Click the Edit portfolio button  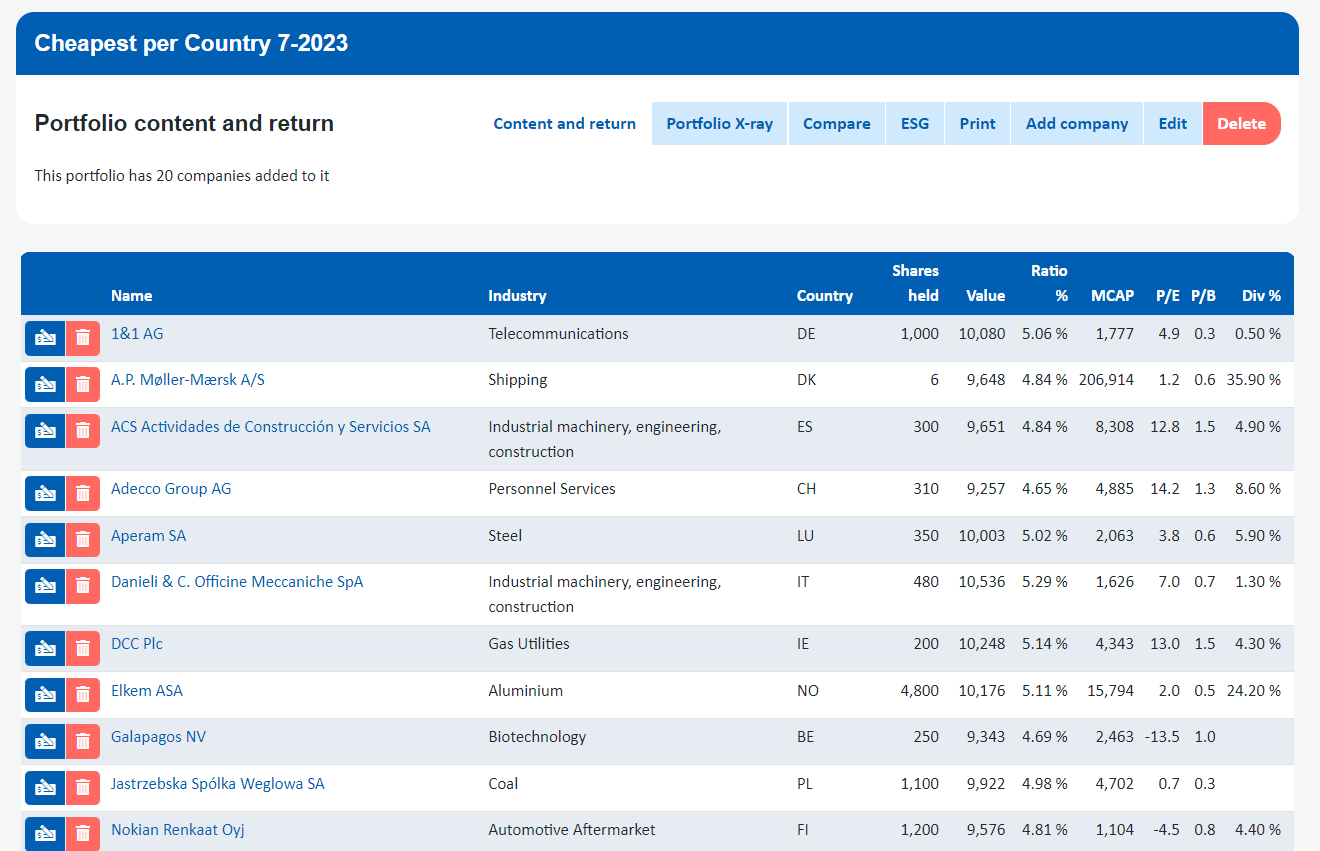[1173, 124]
